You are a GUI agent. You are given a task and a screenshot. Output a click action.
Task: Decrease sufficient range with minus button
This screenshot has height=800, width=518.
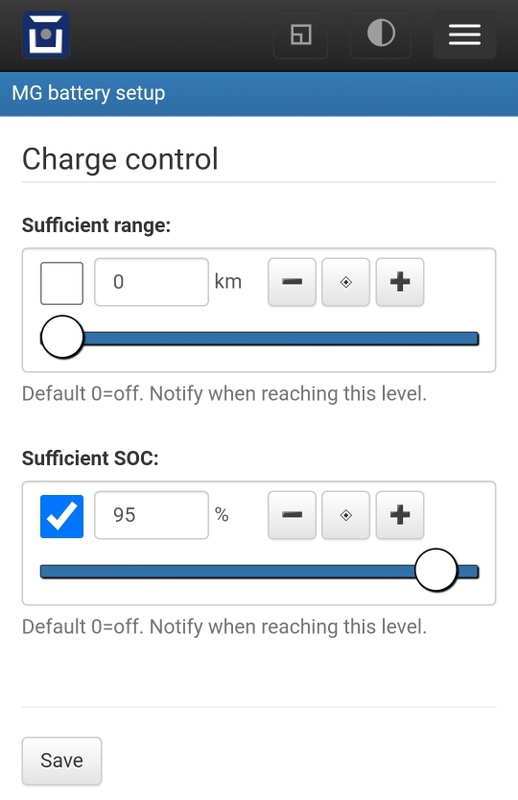coord(292,282)
